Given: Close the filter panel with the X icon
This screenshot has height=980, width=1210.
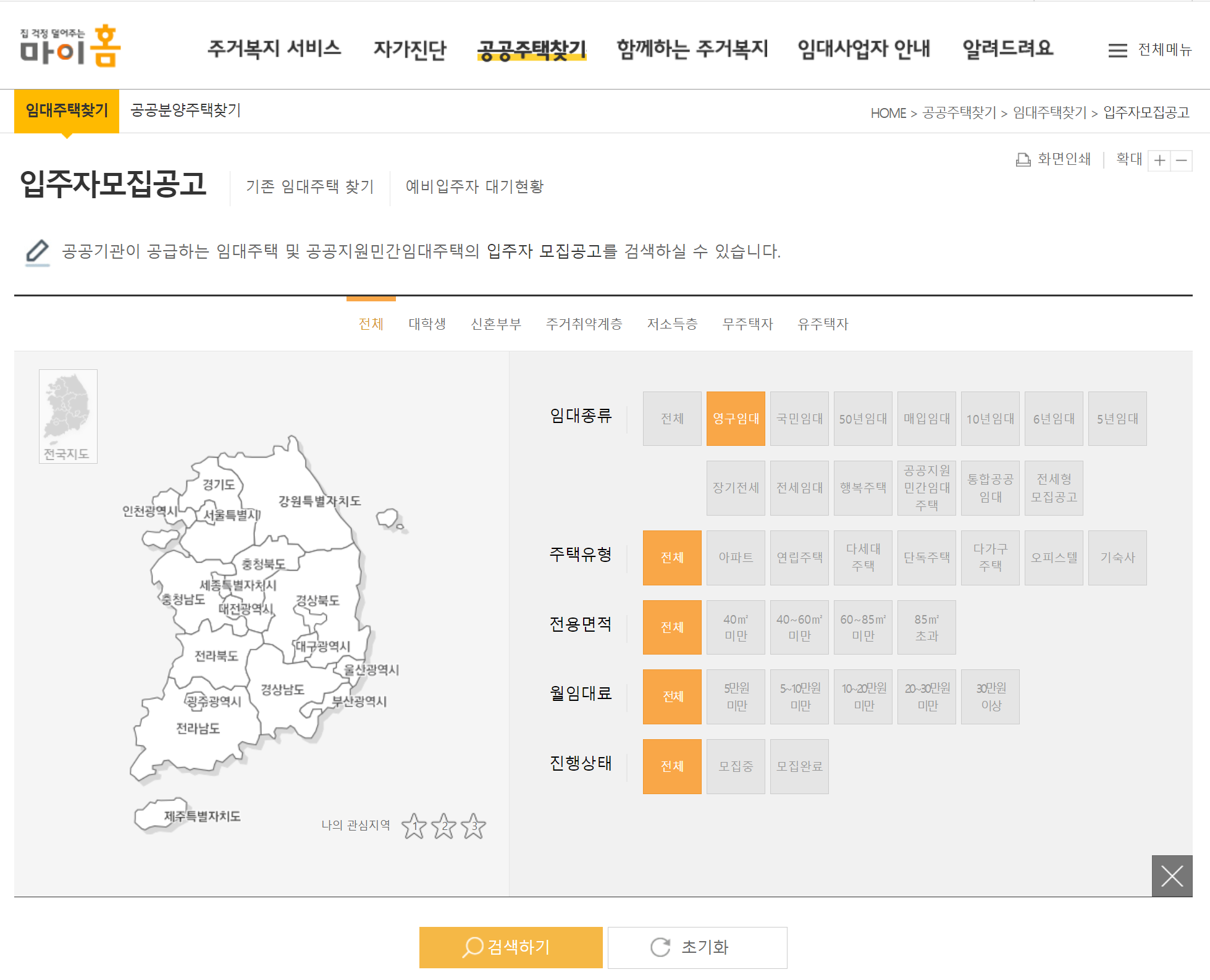Looking at the screenshot, I should coord(1171,876).
